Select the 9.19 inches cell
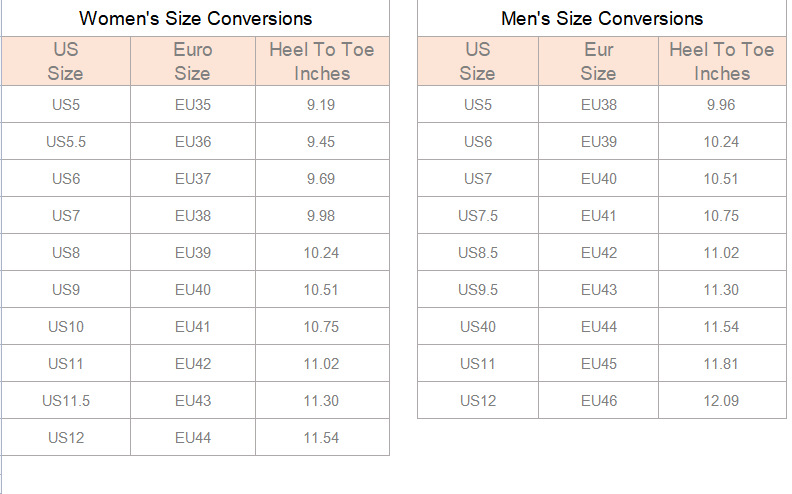This screenshot has width=792, height=494. click(x=321, y=105)
